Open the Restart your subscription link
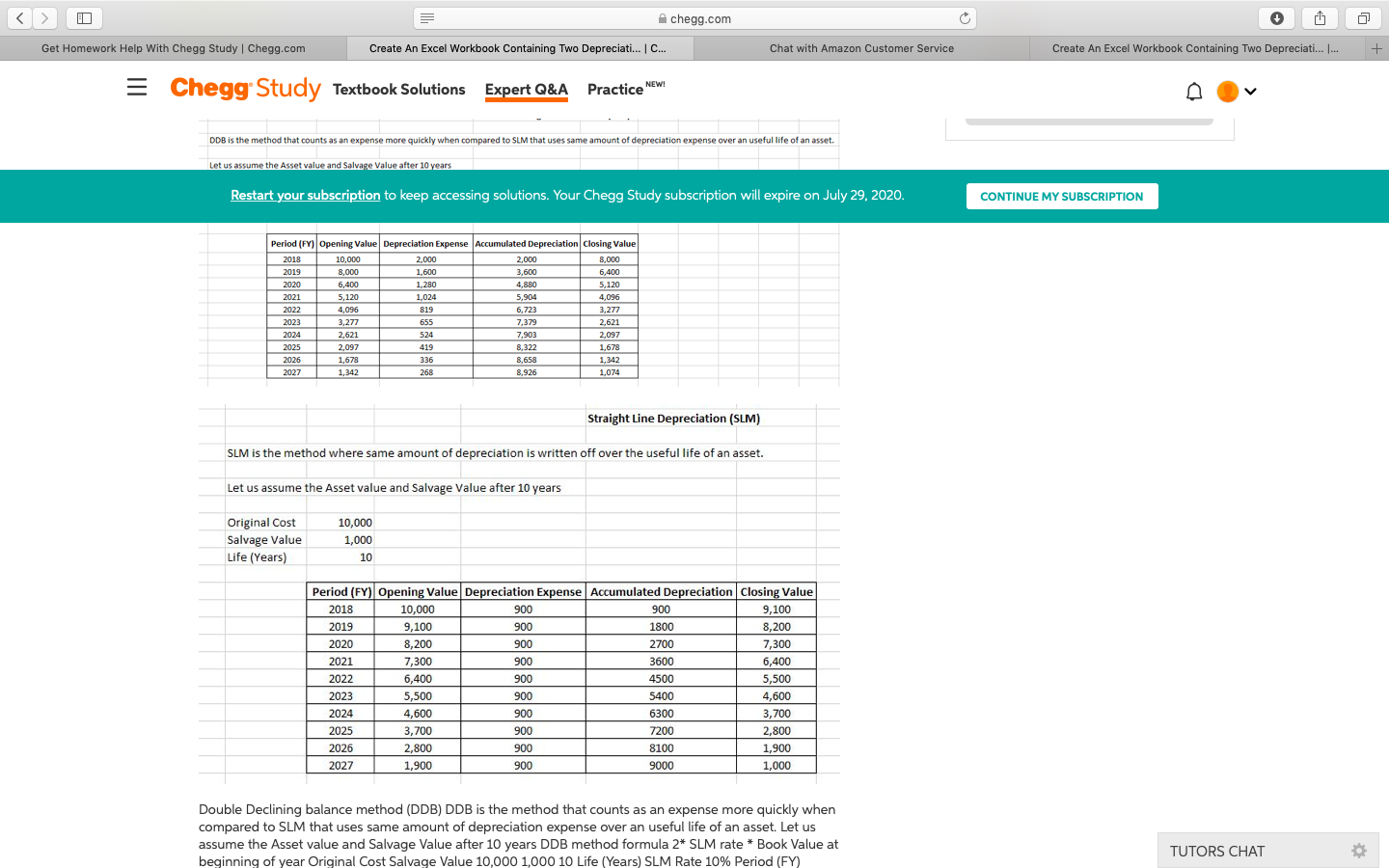This screenshot has width=1389, height=868. tap(305, 195)
